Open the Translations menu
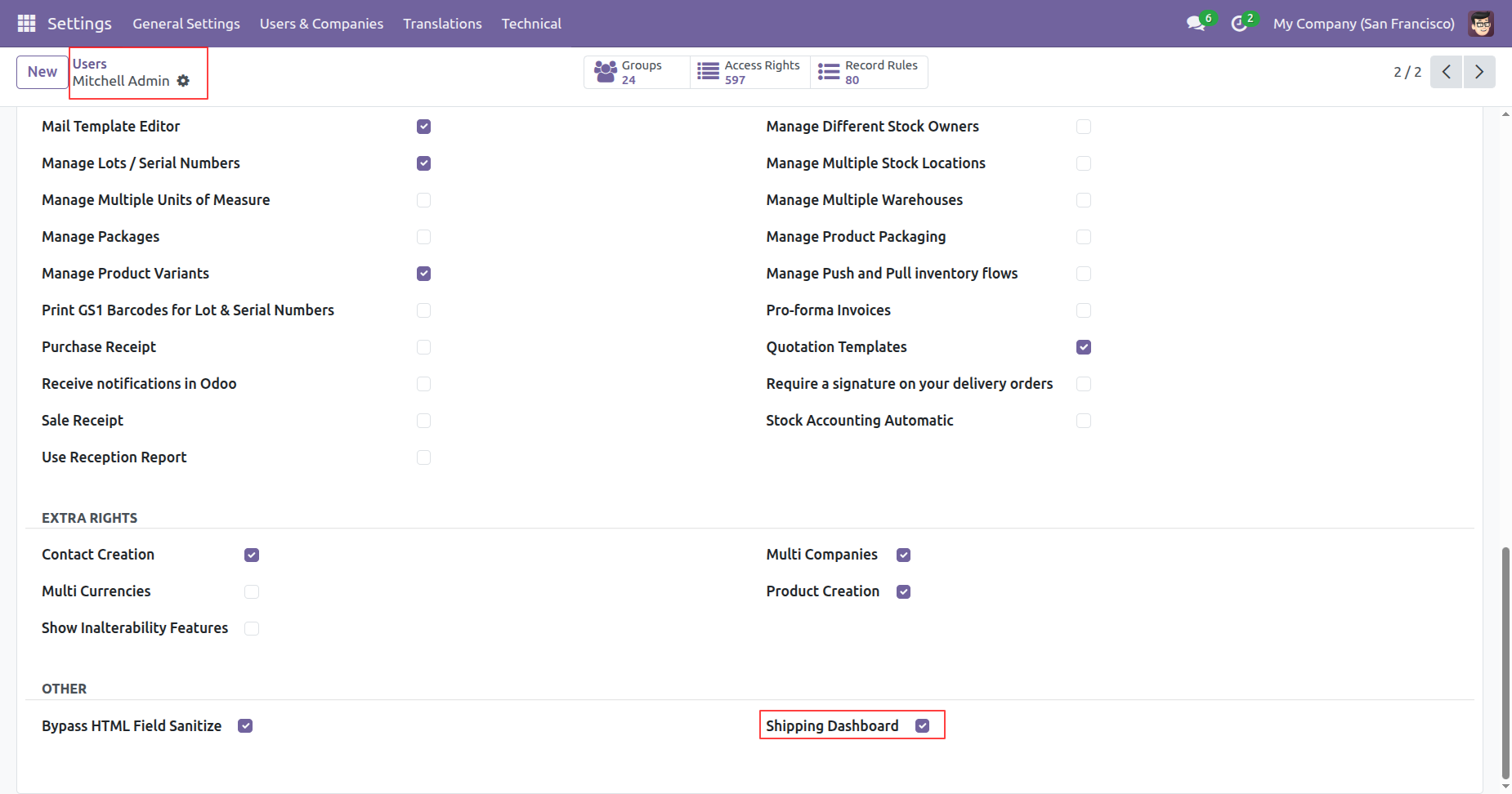This screenshot has width=1512, height=794. click(x=442, y=24)
